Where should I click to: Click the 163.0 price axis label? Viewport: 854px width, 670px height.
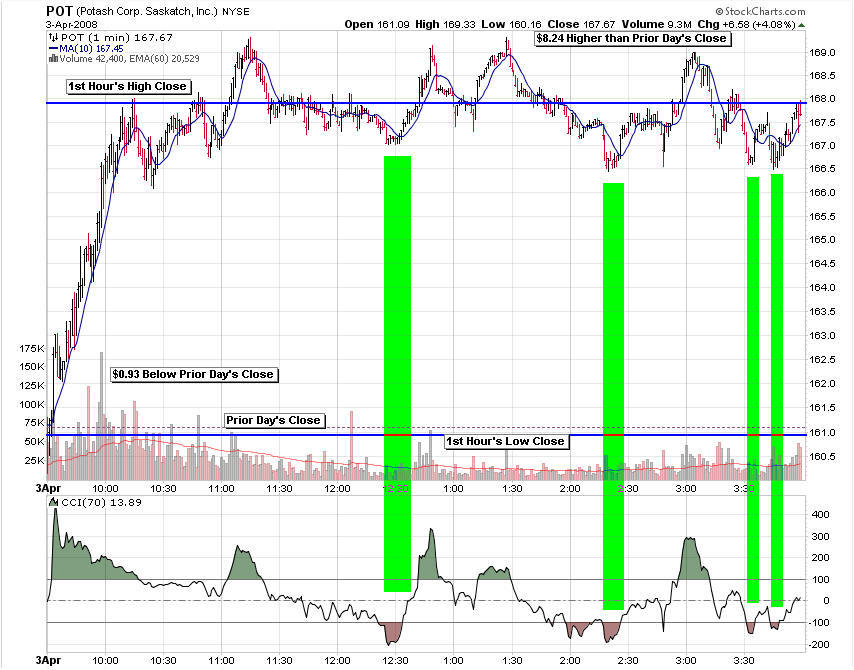(822, 336)
